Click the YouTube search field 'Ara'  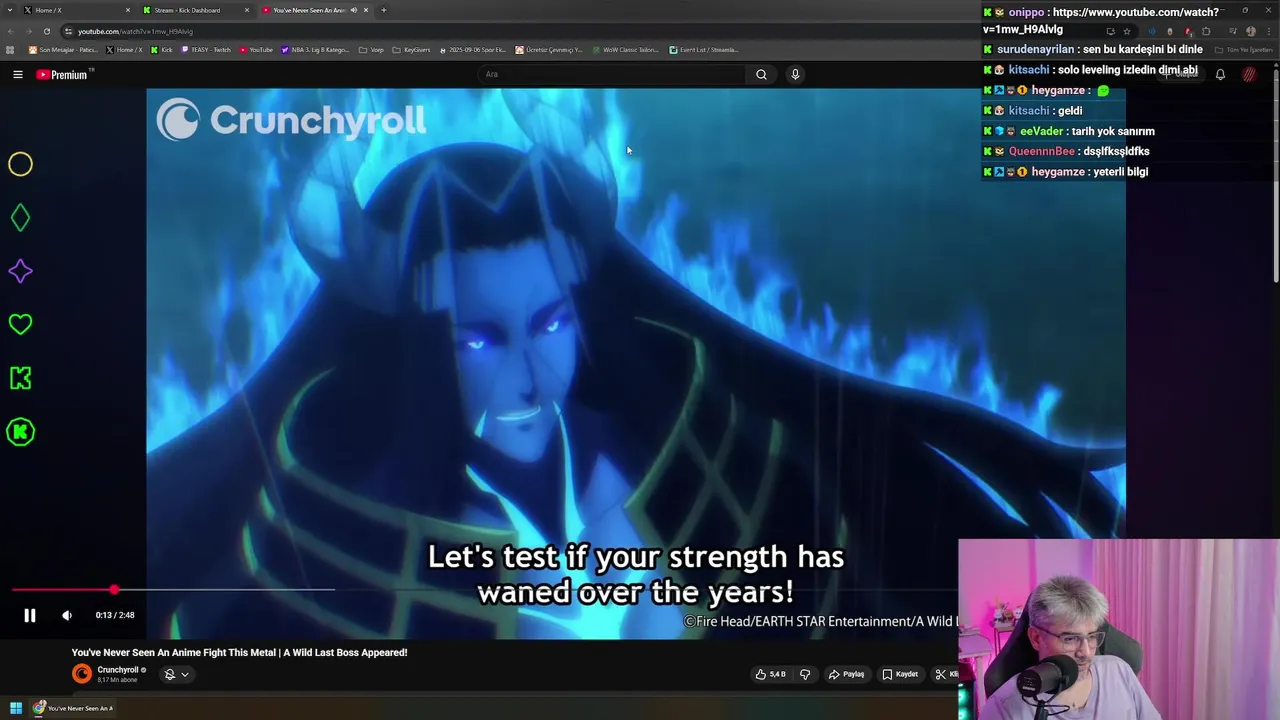610,74
